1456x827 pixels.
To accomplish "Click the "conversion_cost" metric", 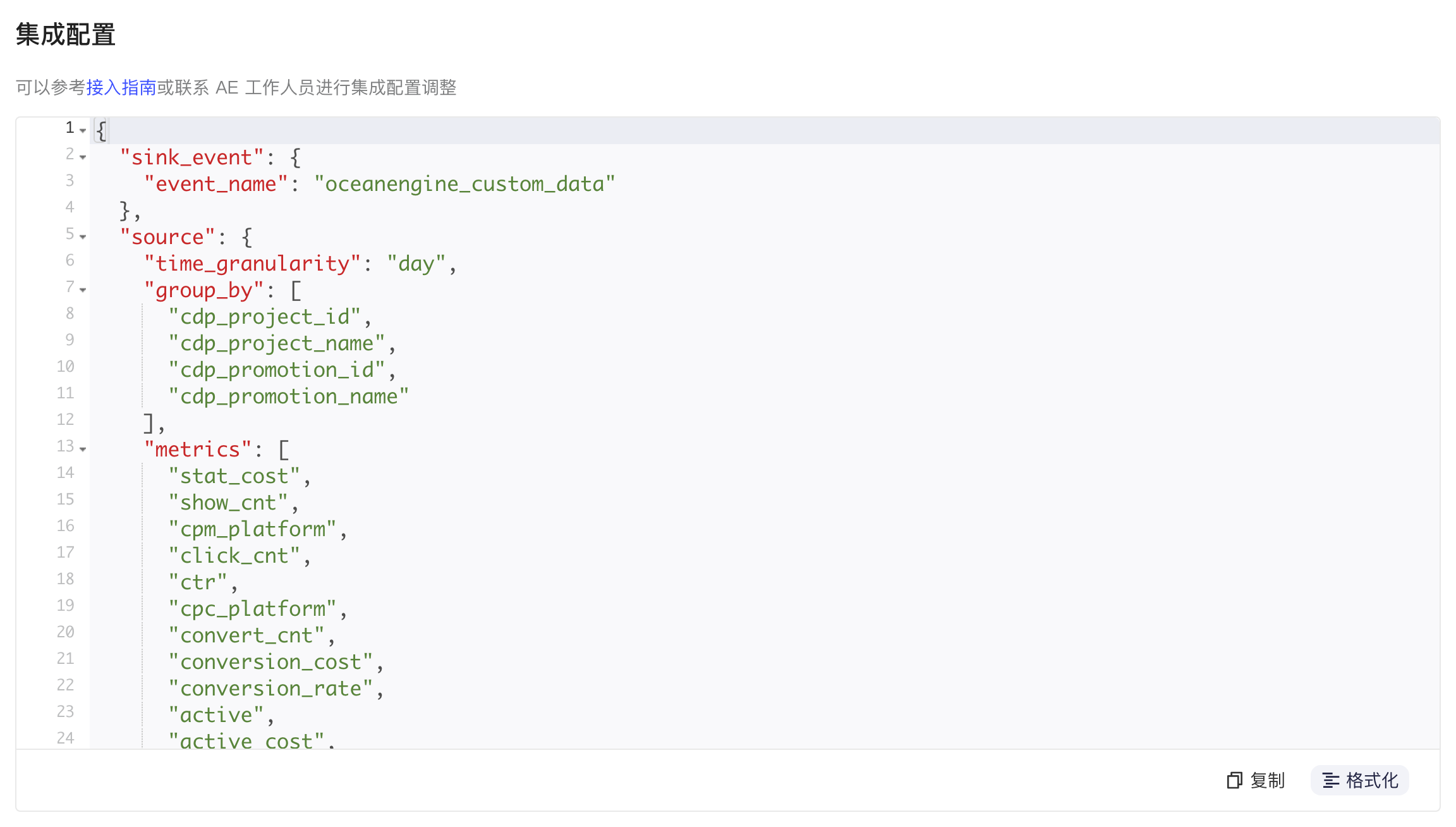I will (270, 661).
